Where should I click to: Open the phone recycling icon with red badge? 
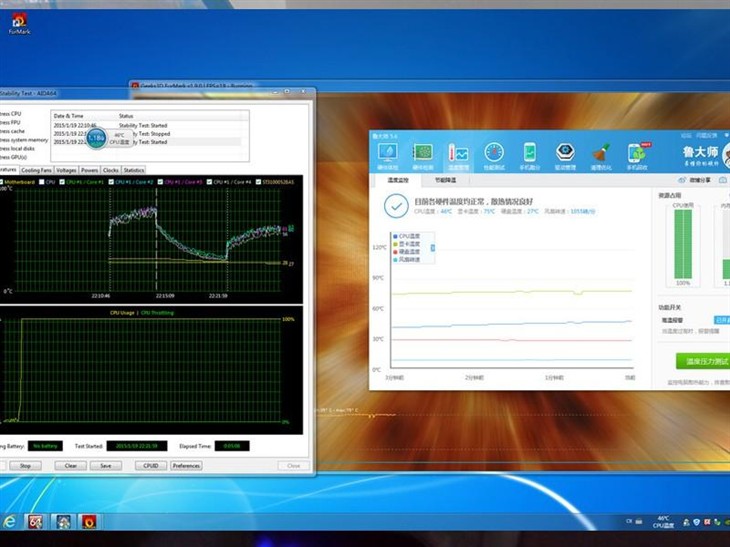637,156
